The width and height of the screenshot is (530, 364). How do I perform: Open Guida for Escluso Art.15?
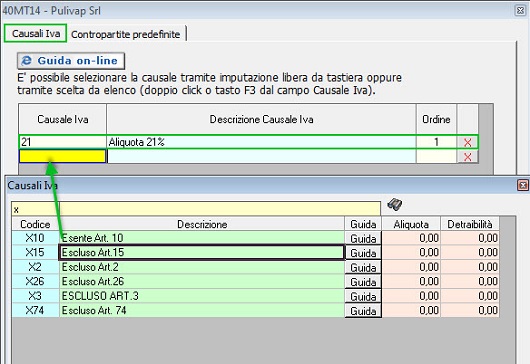tap(363, 253)
